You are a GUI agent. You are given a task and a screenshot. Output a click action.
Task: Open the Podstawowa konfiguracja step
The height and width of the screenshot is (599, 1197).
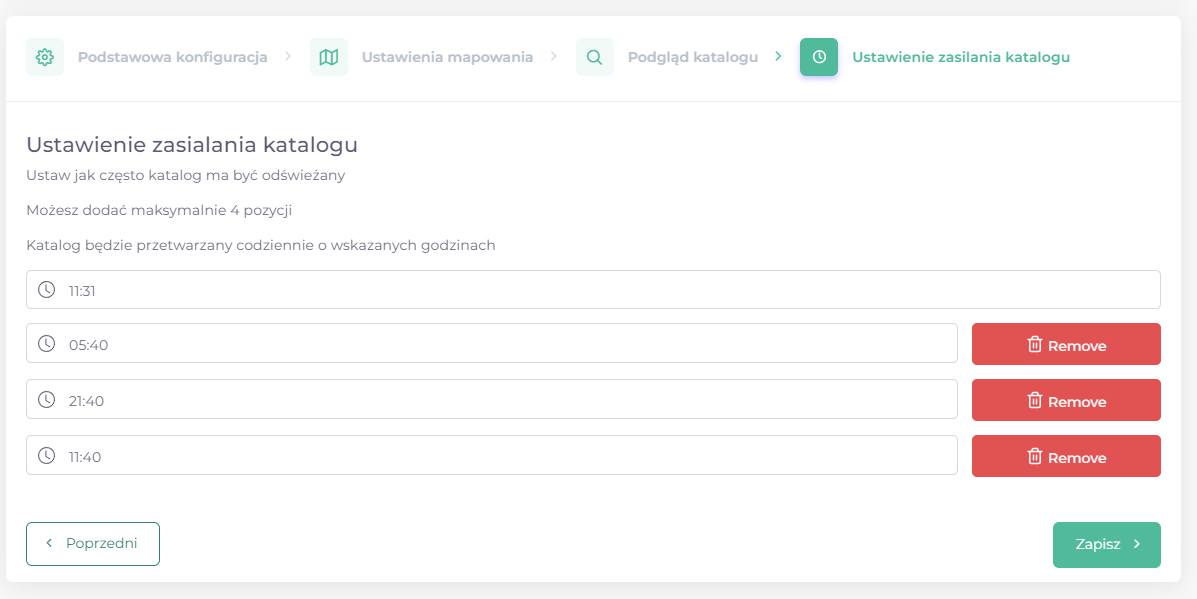click(173, 57)
